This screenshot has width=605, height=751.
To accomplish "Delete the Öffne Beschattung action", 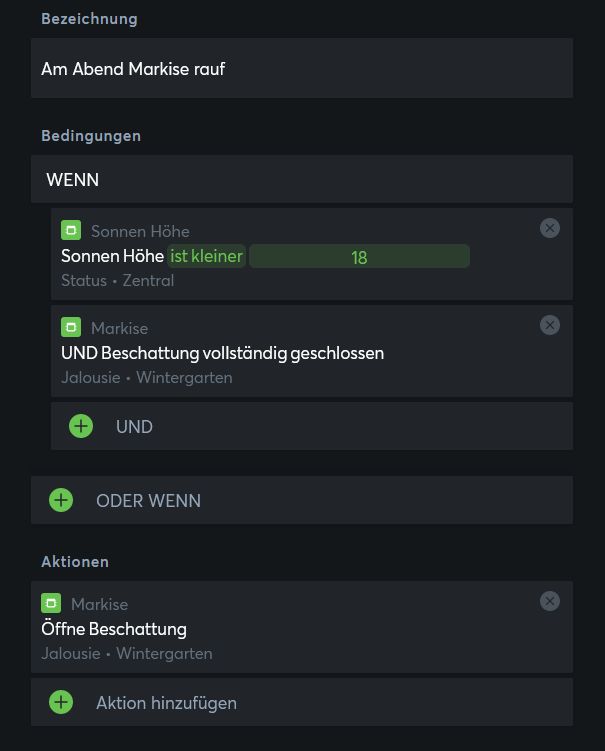I will pos(550,601).
